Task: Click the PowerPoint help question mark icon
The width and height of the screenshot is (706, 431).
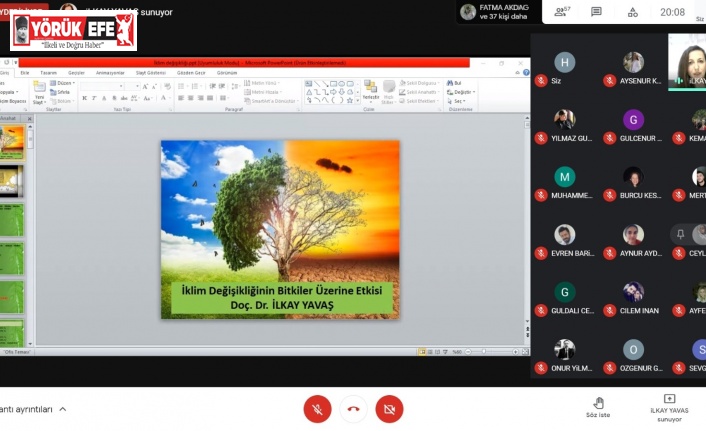Action: coord(526,73)
